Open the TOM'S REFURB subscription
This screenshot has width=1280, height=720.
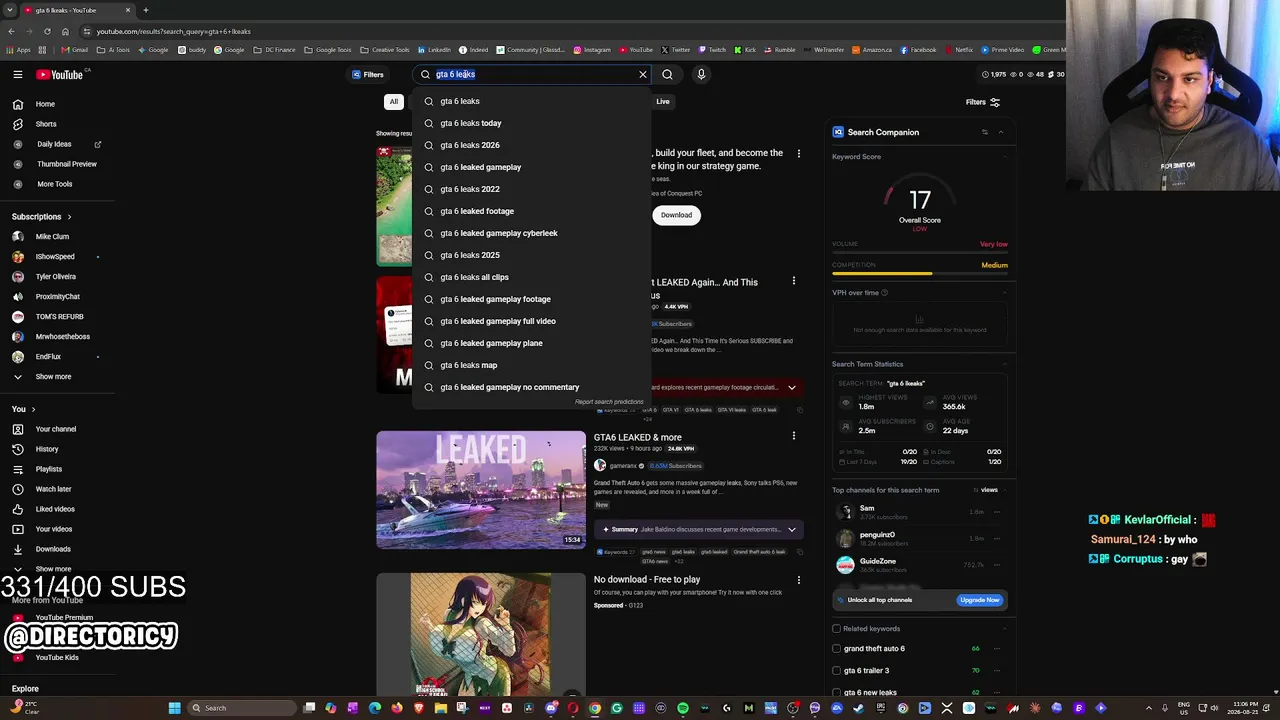58,316
